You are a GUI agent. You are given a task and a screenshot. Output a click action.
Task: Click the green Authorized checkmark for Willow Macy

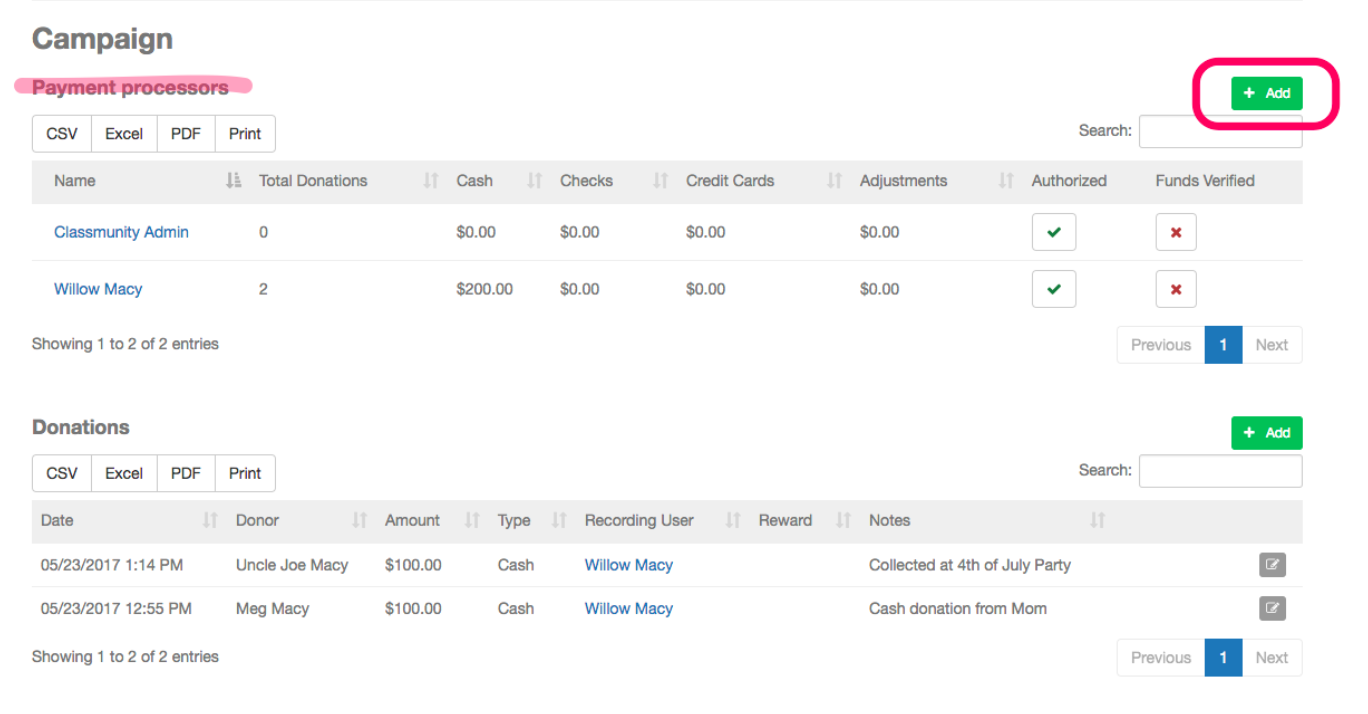point(1054,288)
